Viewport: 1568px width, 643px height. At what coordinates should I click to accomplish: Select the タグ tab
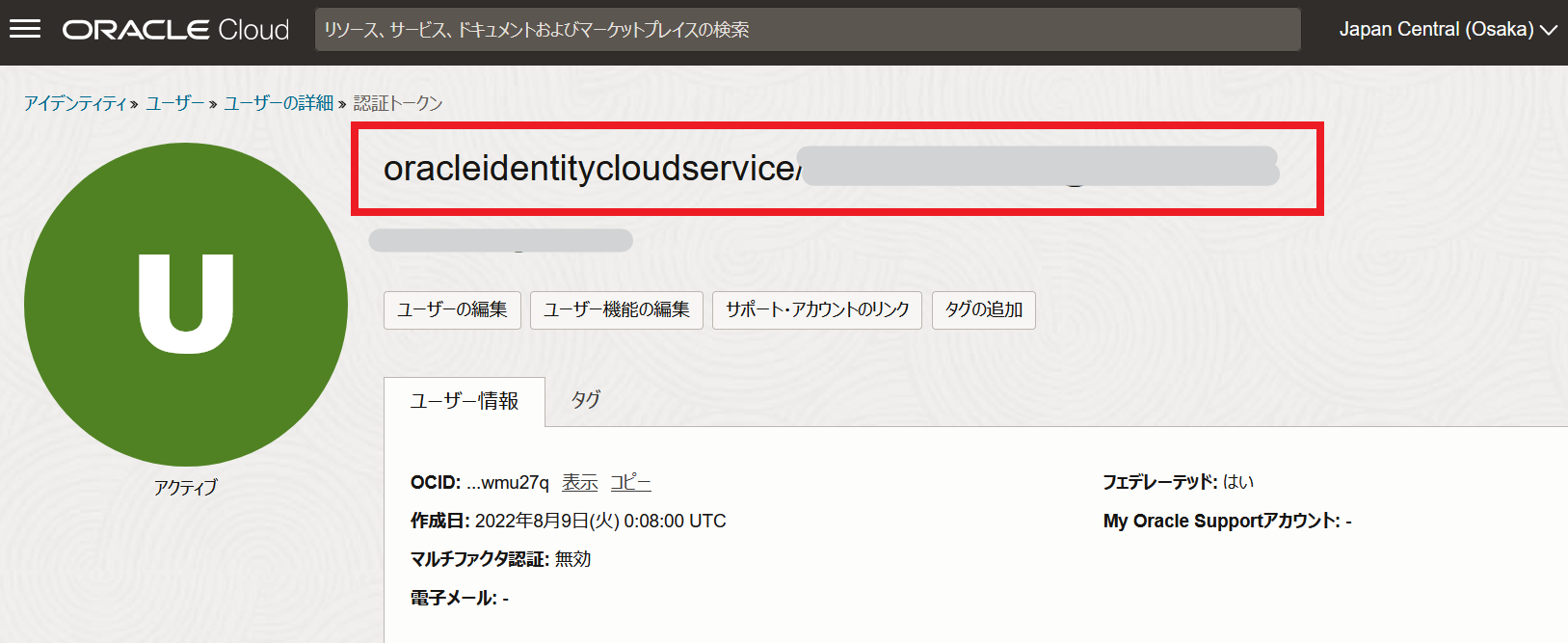click(x=585, y=399)
